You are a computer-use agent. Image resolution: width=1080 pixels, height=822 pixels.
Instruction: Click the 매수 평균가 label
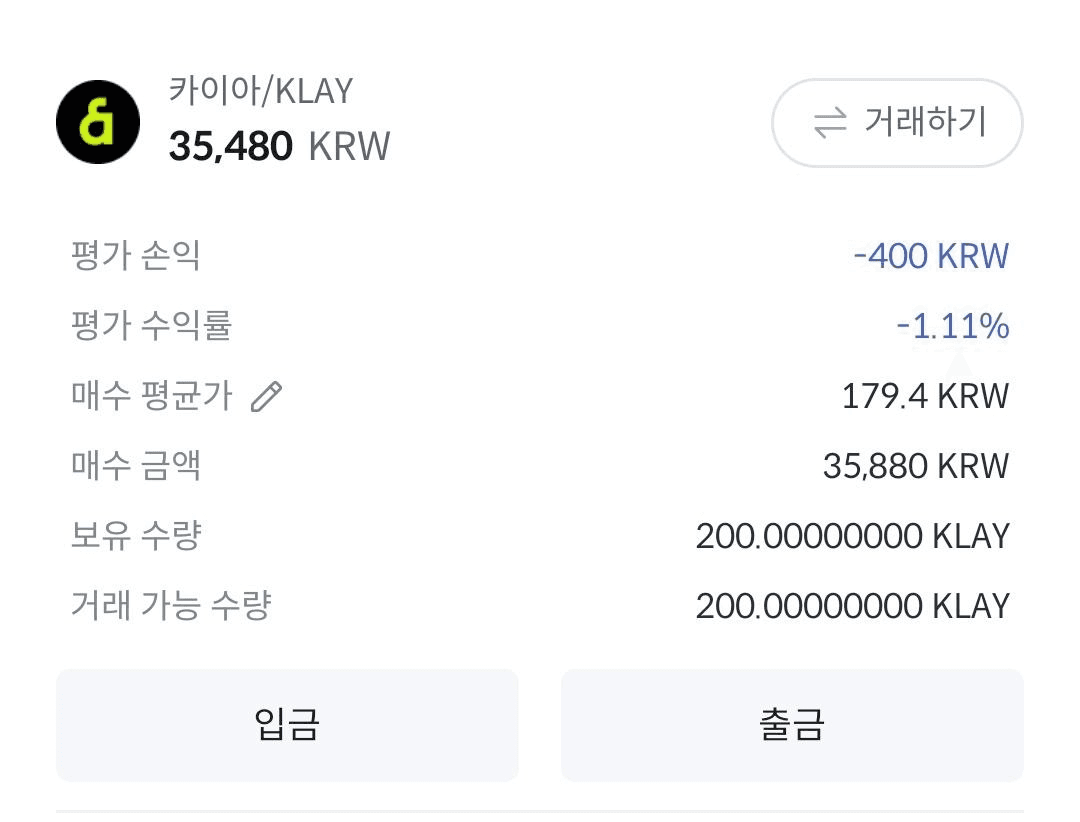click(152, 395)
